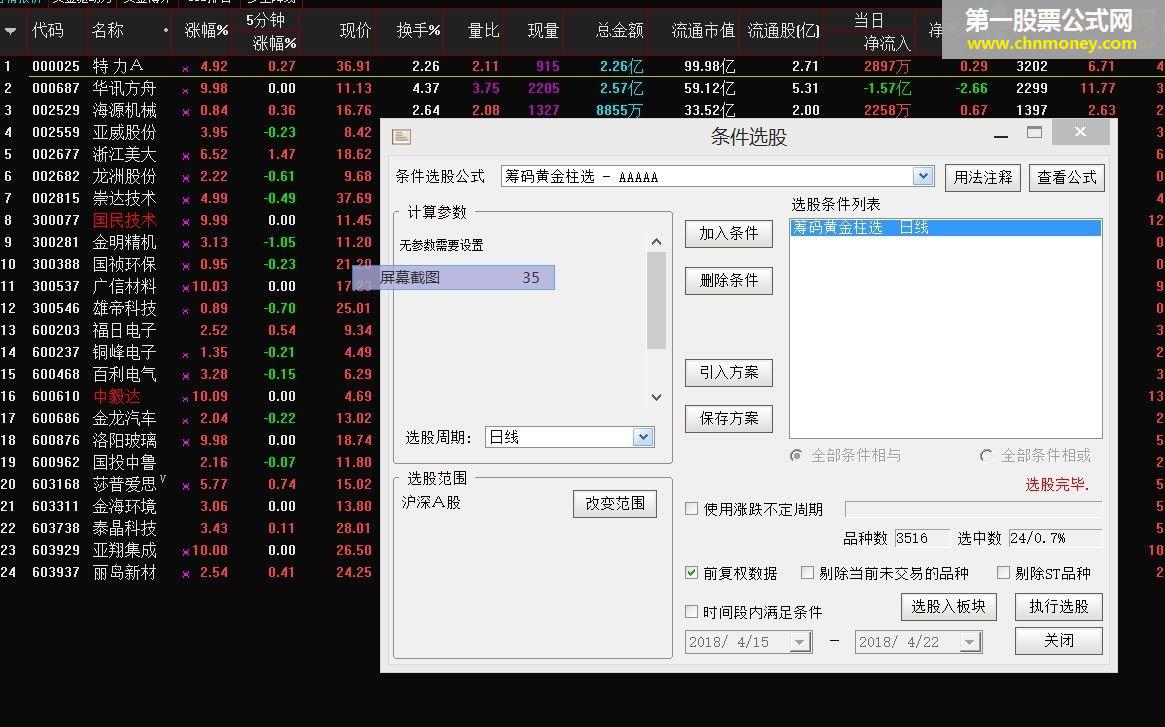
Task: Open the start date 2018/4/15 dropdown
Action: [x=799, y=642]
